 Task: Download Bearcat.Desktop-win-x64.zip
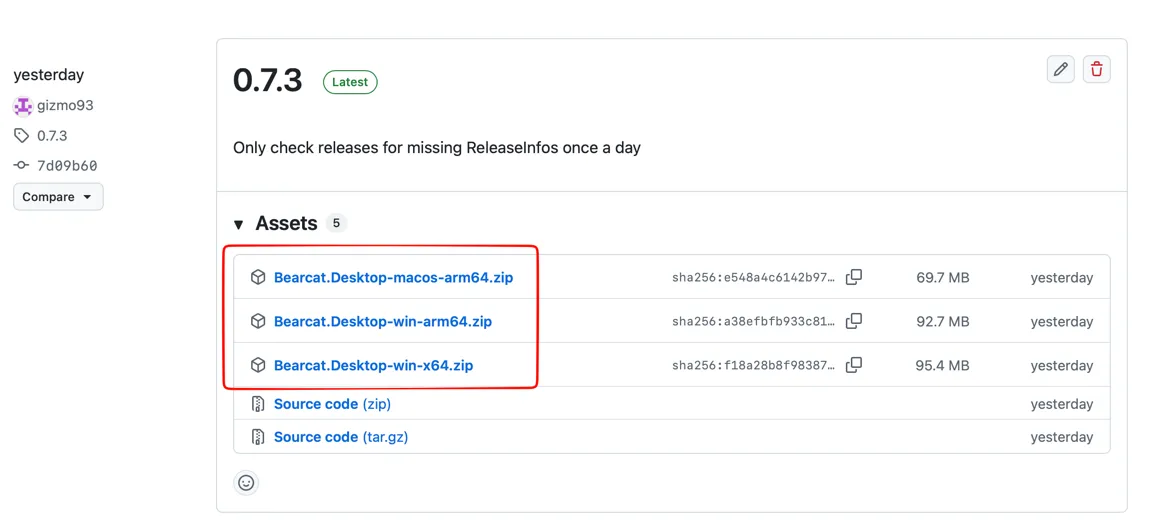pos(373,365)
